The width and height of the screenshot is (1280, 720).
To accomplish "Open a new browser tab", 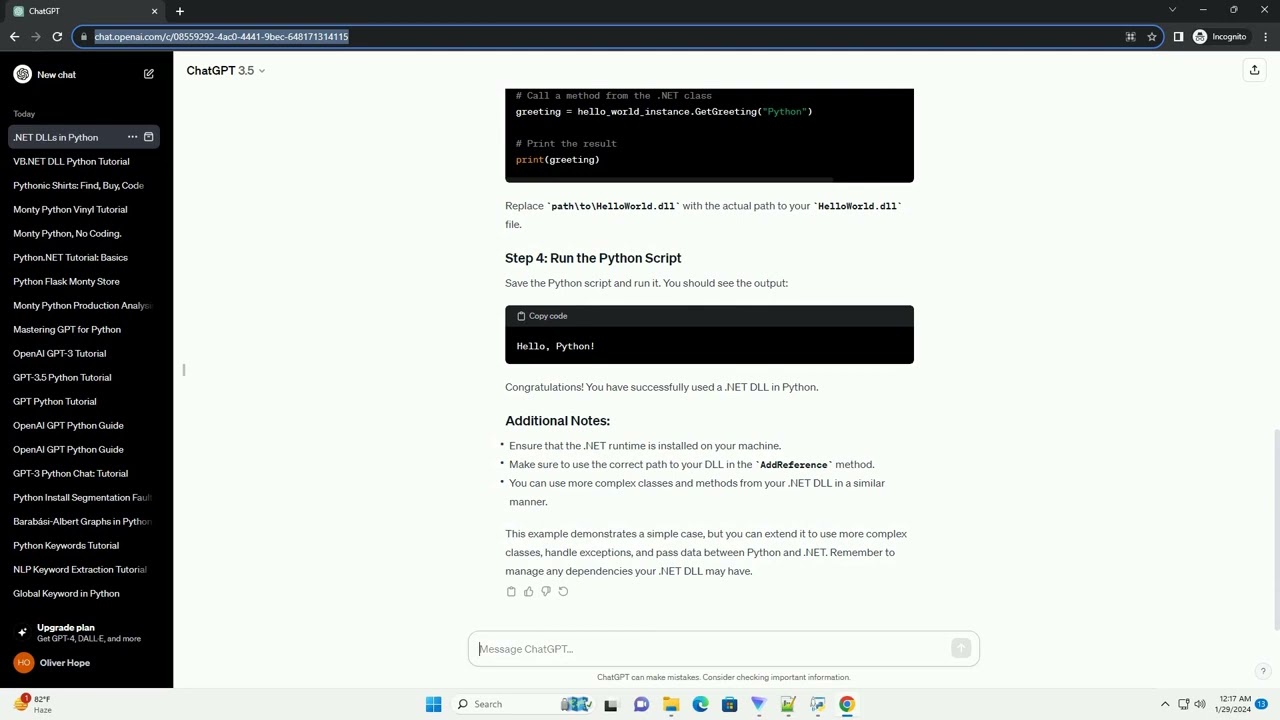I will (x=180, y=11).
